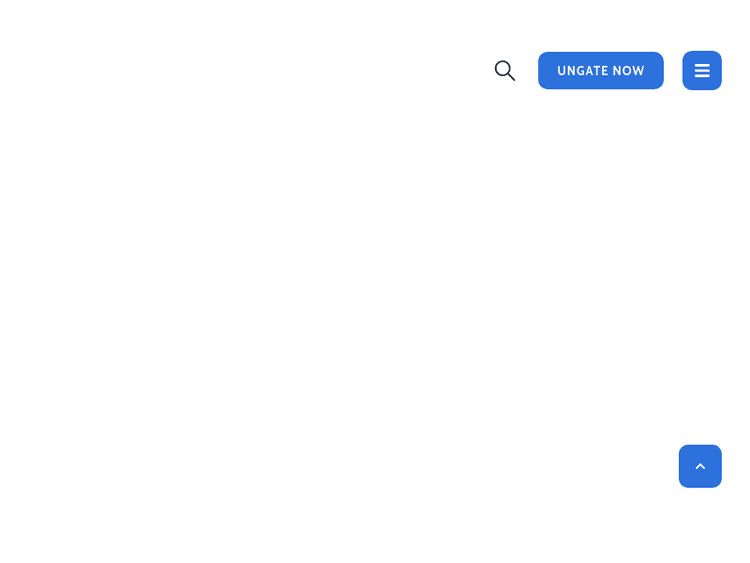Click the scroll-to-top arrow button
The image size is (750, 563).
point(700,466)
